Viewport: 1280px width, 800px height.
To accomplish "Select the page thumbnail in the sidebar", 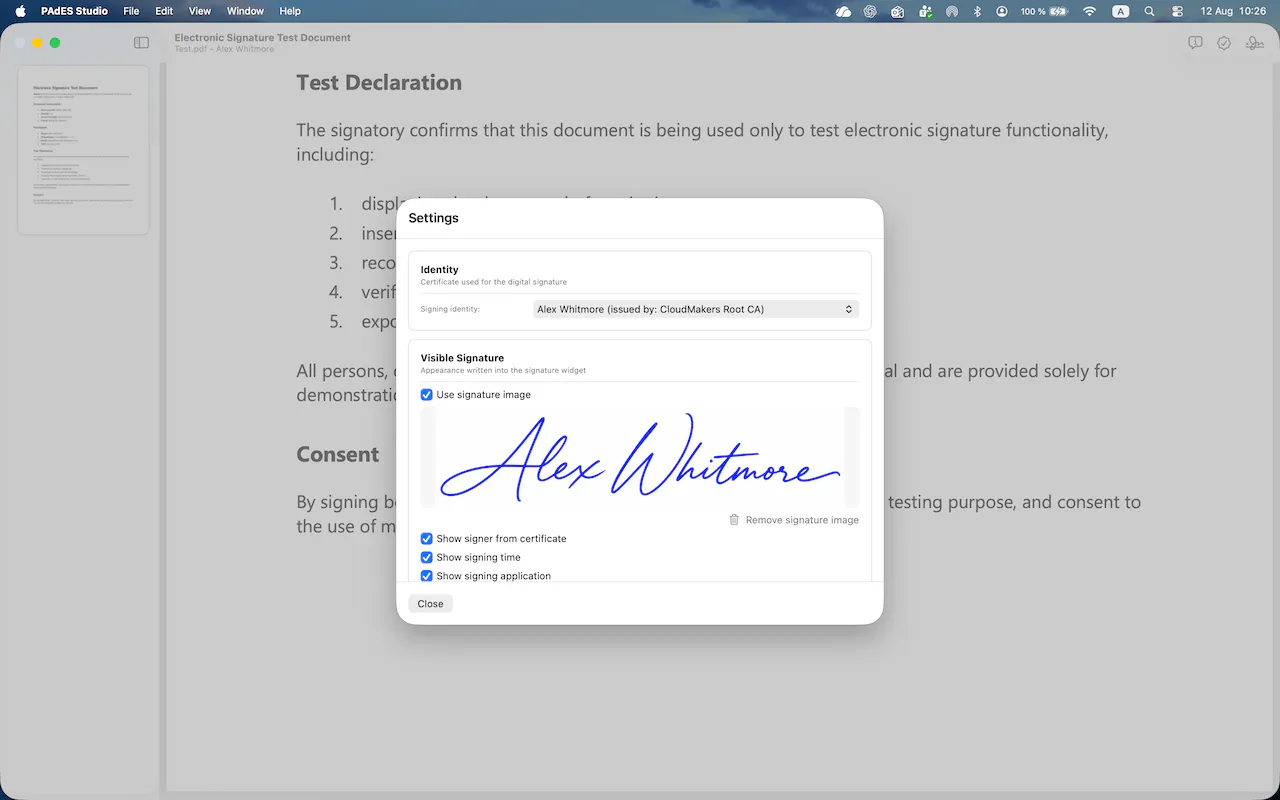I will (x=83, y=150).
